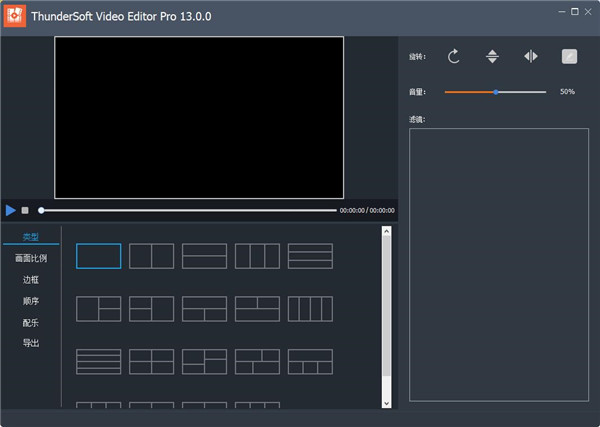
Task: Pick the two horizontal rows layout
Action: [204, 256]
